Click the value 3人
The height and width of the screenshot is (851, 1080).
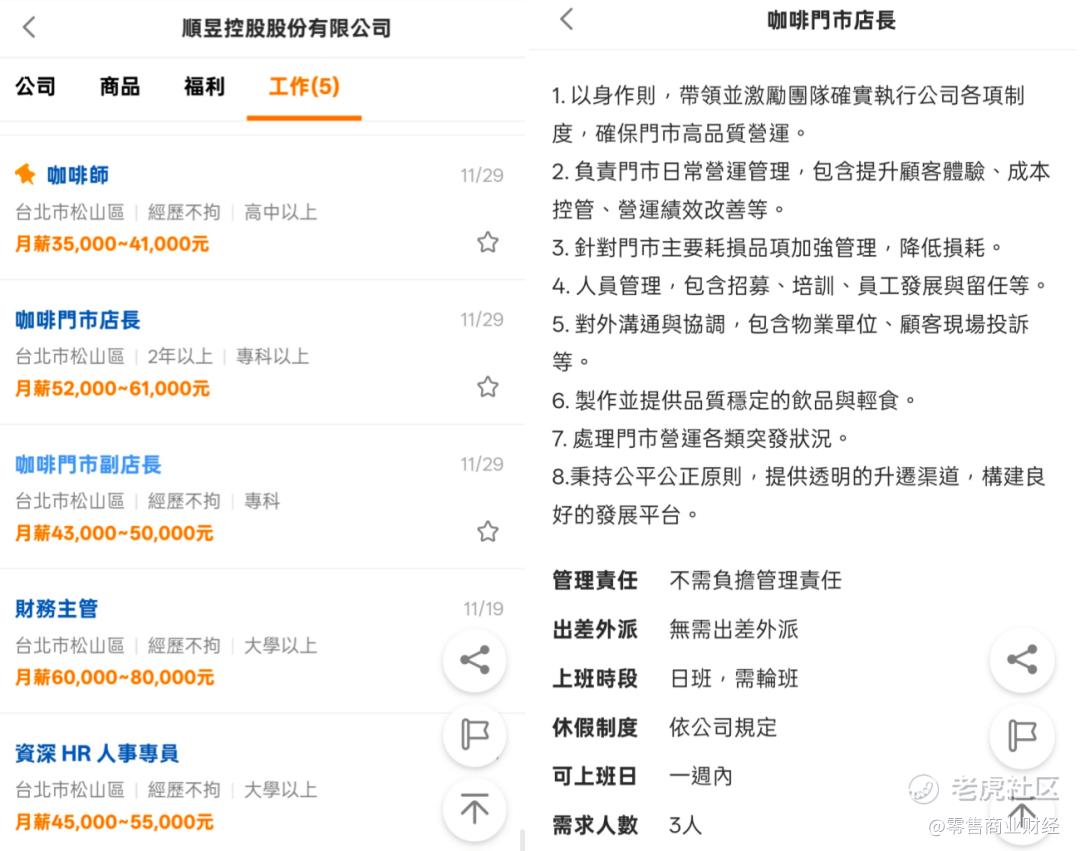click(685, 825)
